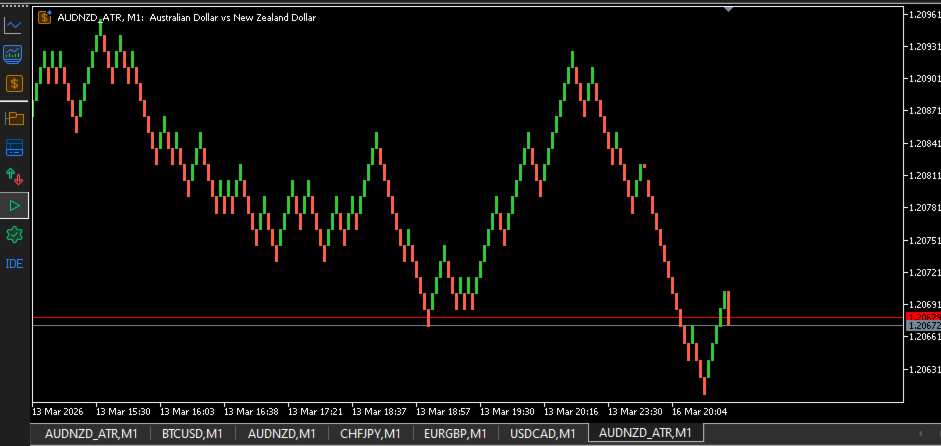Click the 1.20931 price scale value
The image size is (941, 446).
pos(925,46)
